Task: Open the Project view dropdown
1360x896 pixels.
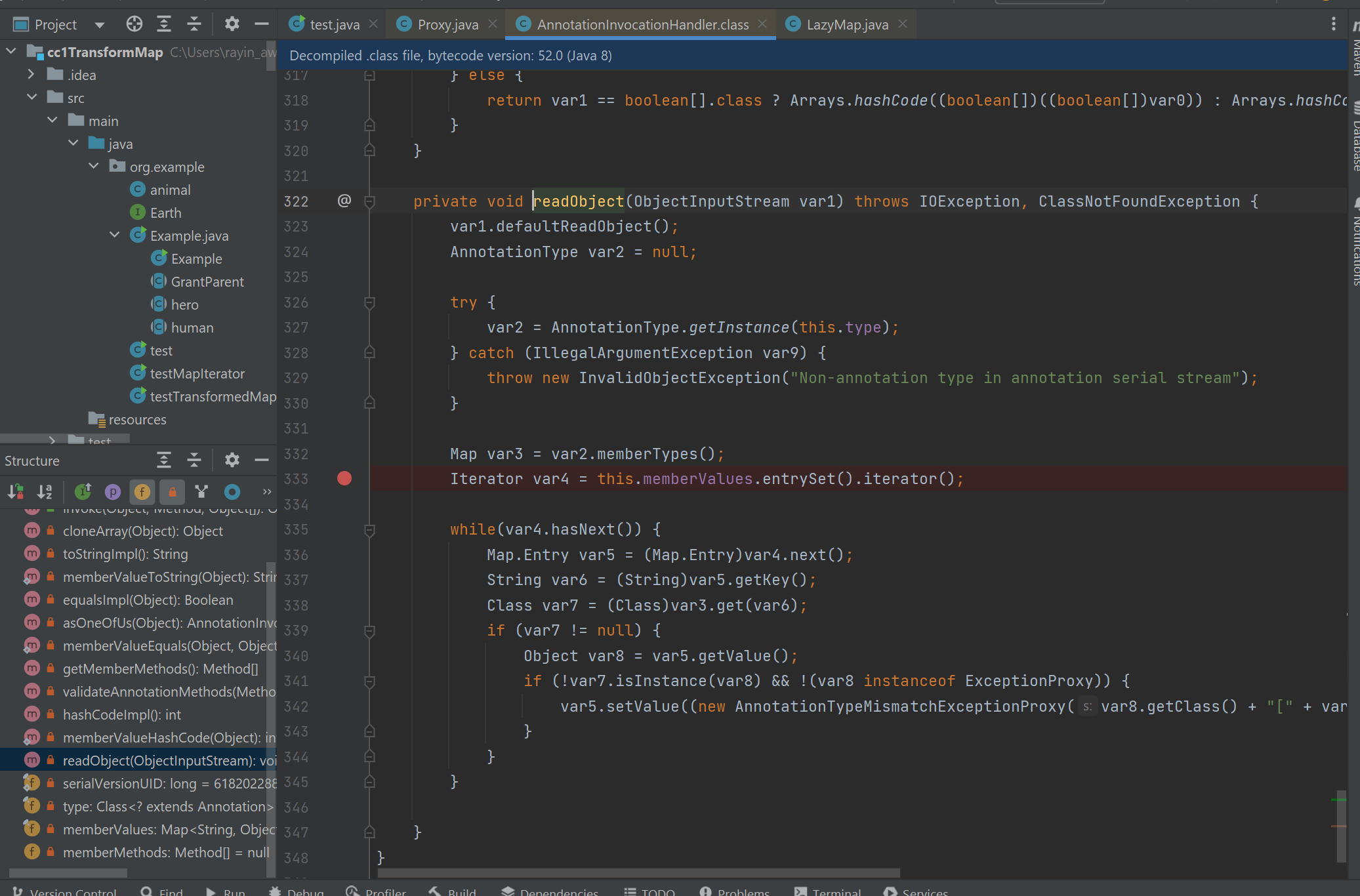Action: click(100, 25)
